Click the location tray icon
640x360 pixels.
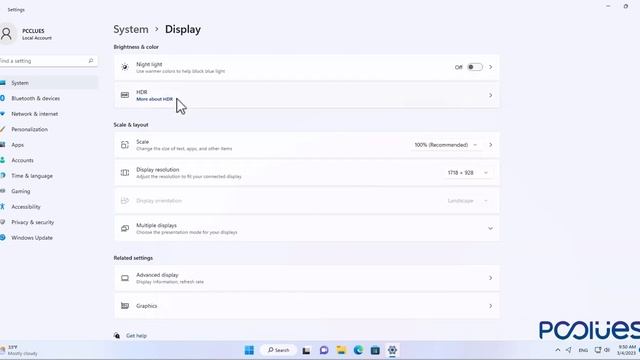coord(569,350)
